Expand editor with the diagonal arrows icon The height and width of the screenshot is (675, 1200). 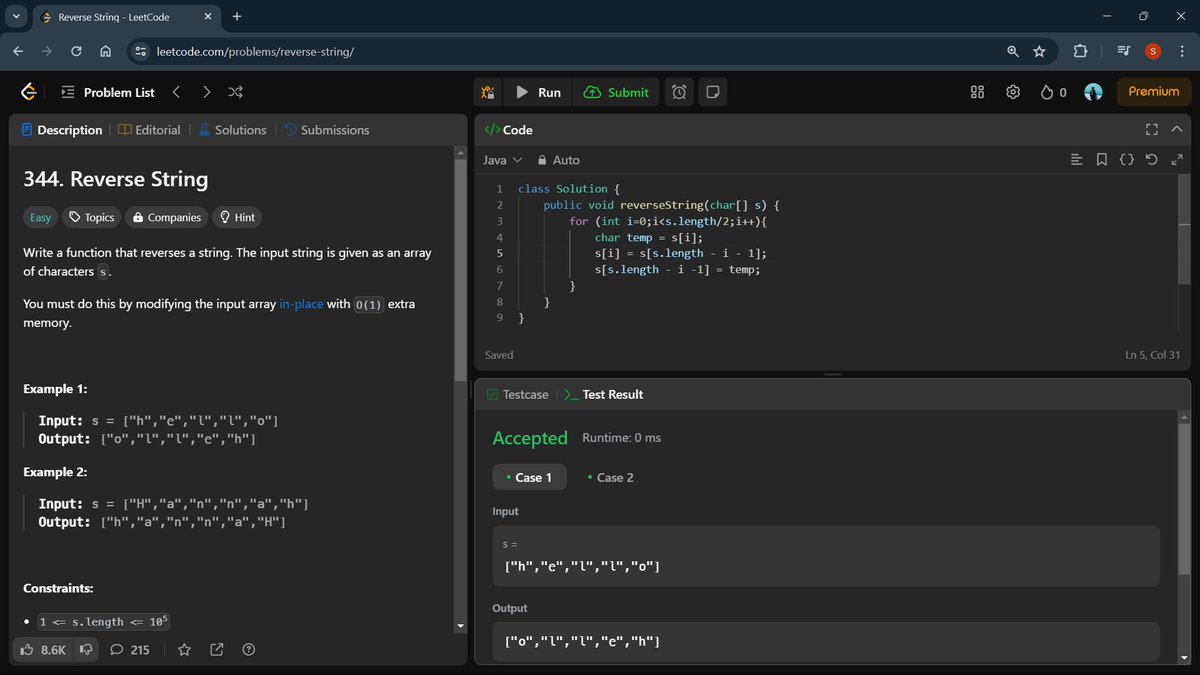[x=1176, y=160]
